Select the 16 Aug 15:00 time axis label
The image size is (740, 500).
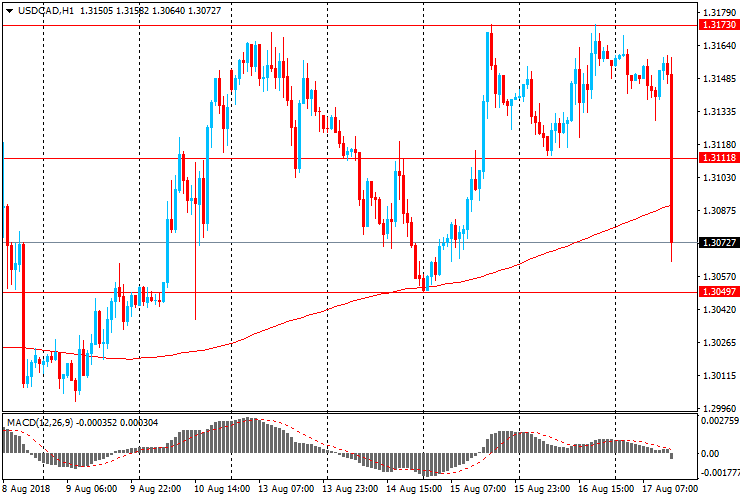click(x=606, y=488)
